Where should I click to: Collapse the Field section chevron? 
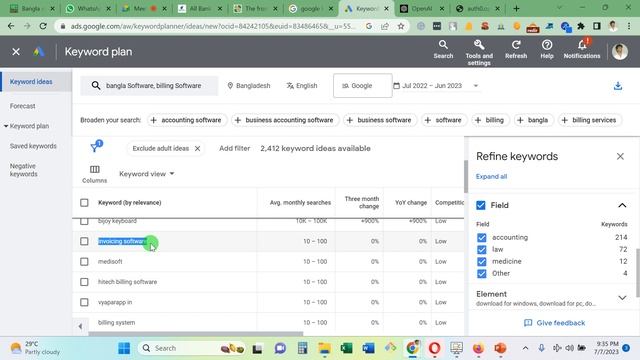coord(622,205)
